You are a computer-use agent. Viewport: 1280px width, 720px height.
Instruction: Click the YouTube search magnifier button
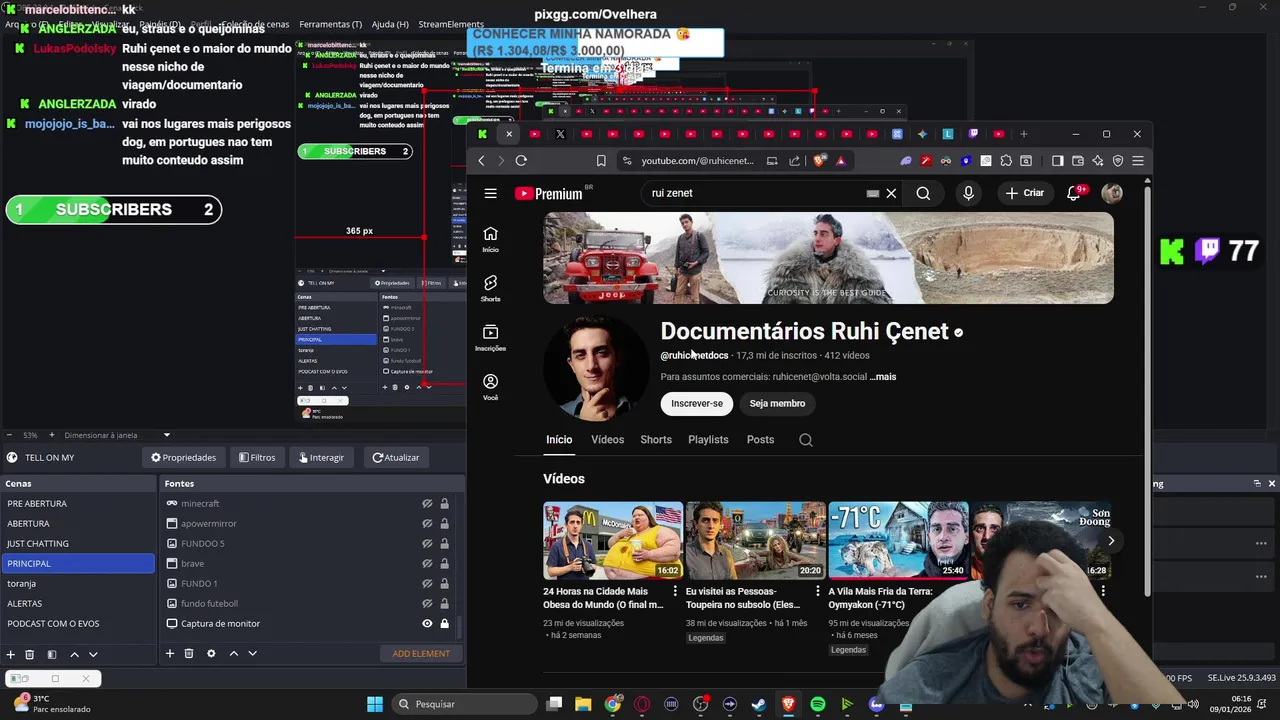(x=923, y=193)
